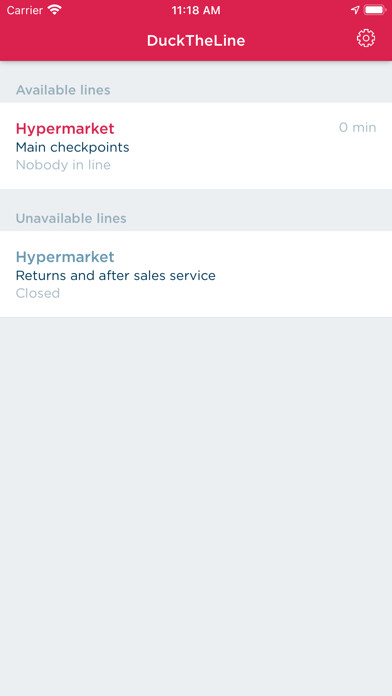The width and height of the screenshot is (392, 696).
Task: Tap the empty gray area below the lists
Action: click(x=196, y=506)
